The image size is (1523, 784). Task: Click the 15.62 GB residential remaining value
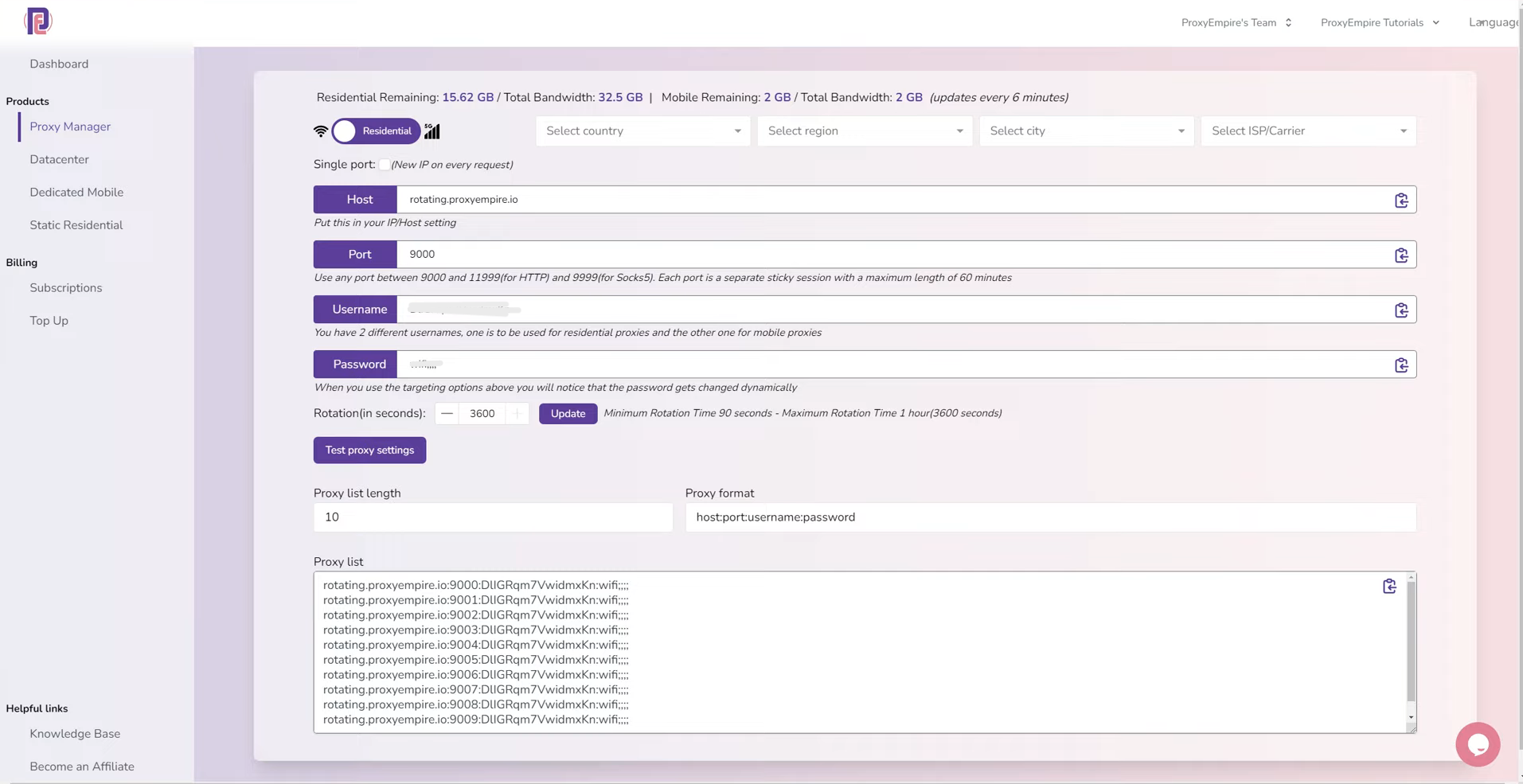[468, 97]
